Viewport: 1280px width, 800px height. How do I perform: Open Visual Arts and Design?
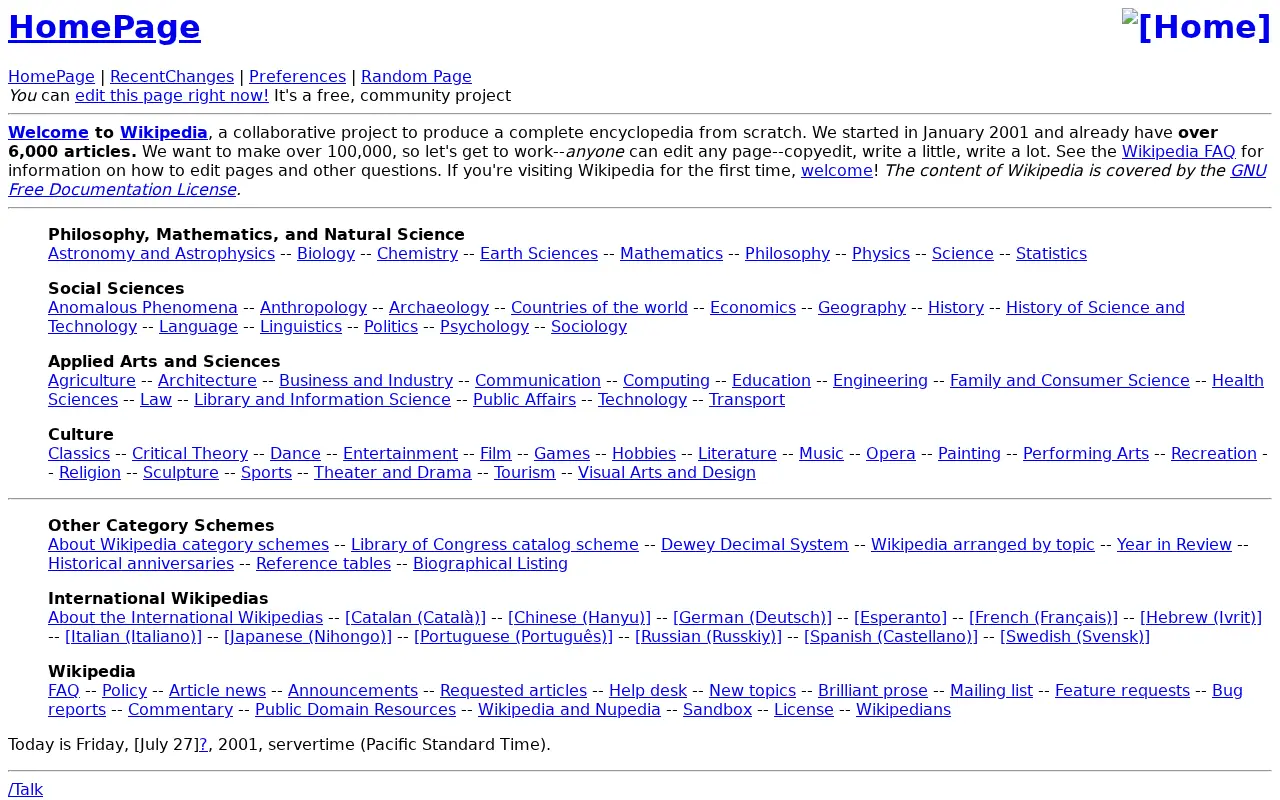click(x=667, y=473)
